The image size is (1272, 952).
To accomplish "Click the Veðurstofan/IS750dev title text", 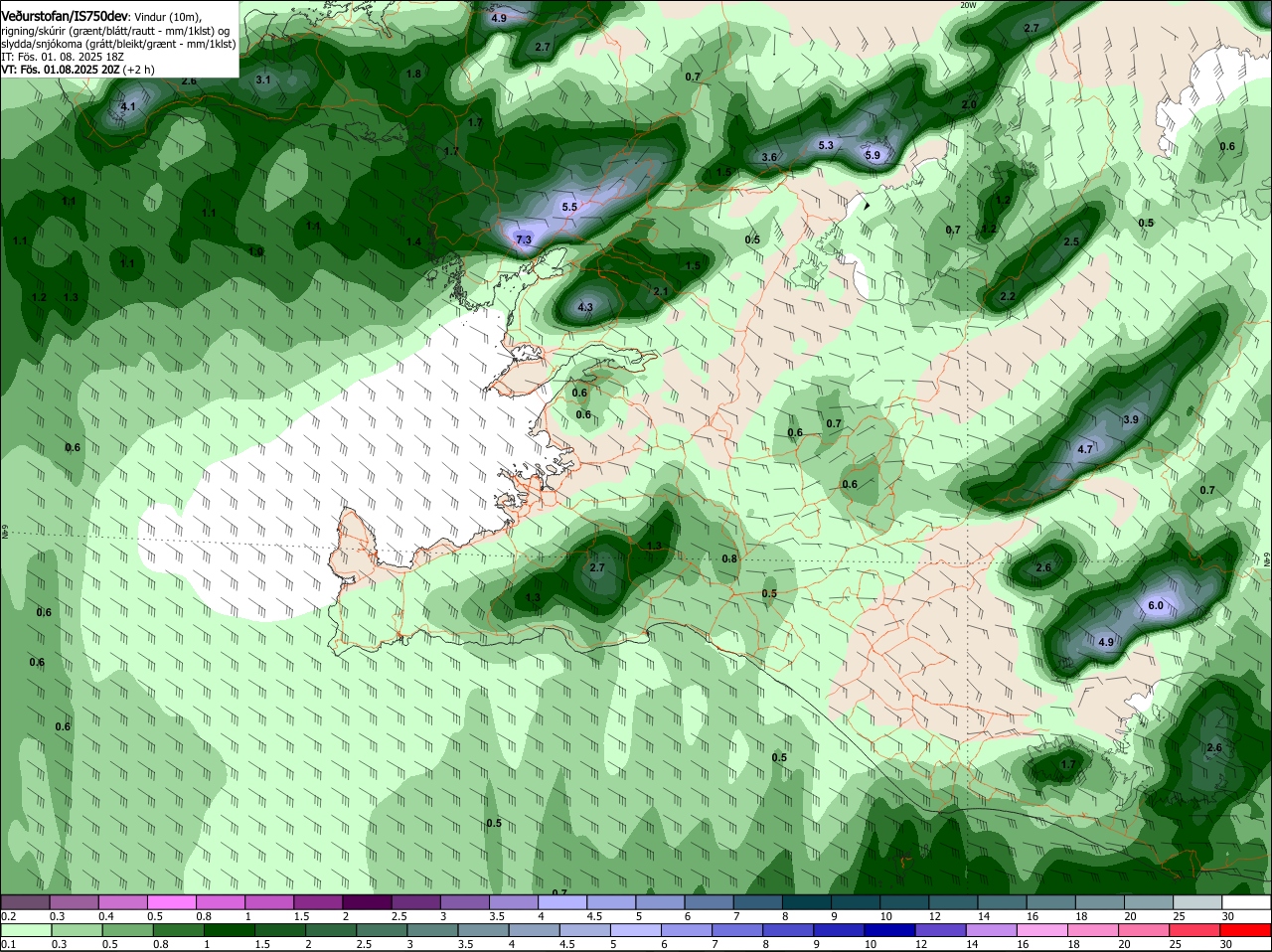I will pyautogui.click(x=64, y=16).
